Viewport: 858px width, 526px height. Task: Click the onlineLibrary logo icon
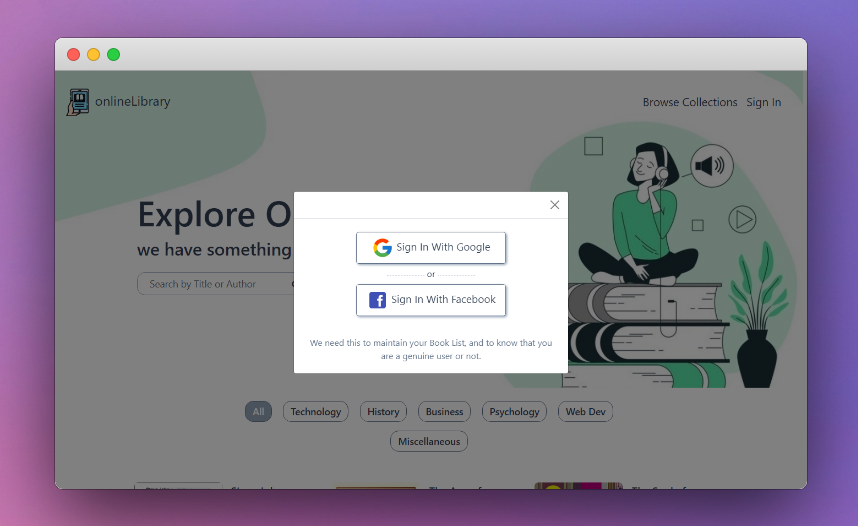(78, 102)
